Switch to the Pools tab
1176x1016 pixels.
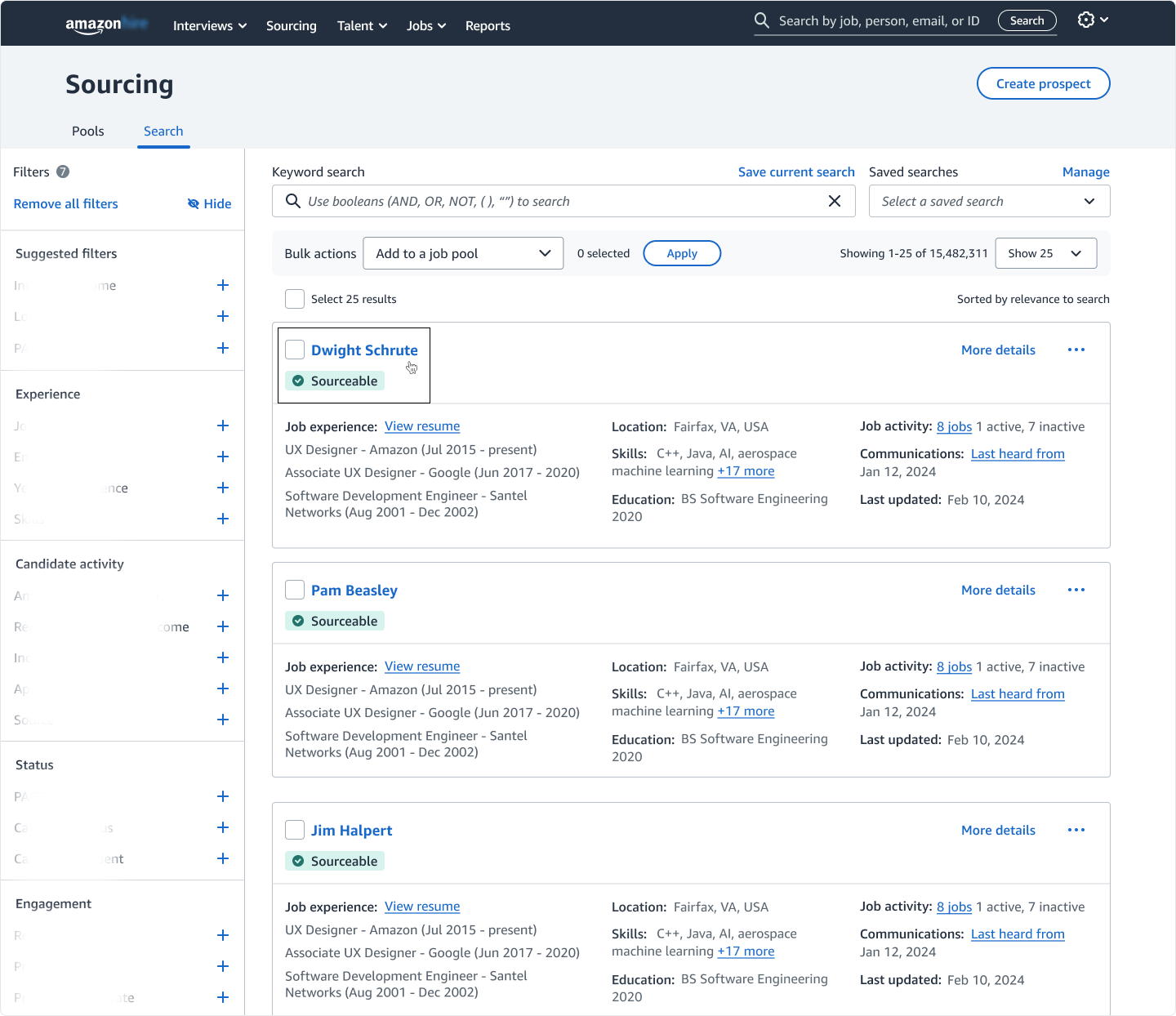pyautogui.click(x=88, y=131)
